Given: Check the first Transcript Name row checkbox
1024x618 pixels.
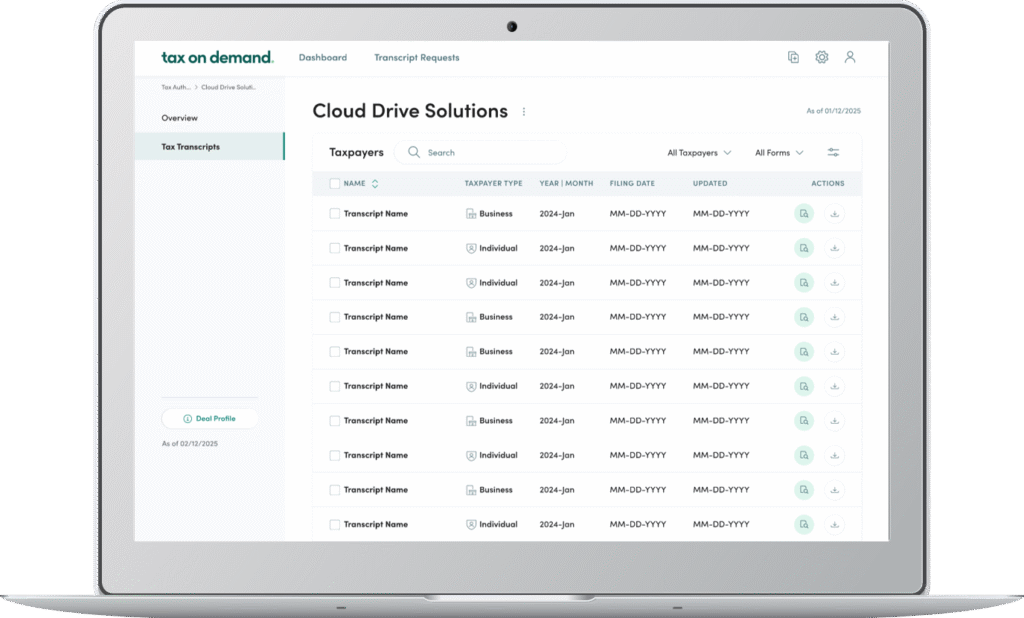Looking at the screenshot, I should (335, 214).
